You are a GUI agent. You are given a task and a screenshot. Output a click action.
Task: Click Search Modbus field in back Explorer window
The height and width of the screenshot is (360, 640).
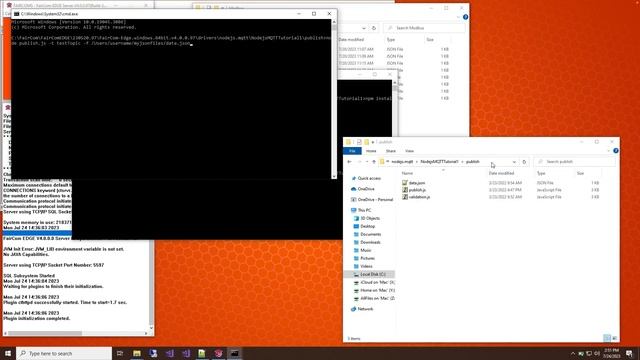click(x=424, y=28)
